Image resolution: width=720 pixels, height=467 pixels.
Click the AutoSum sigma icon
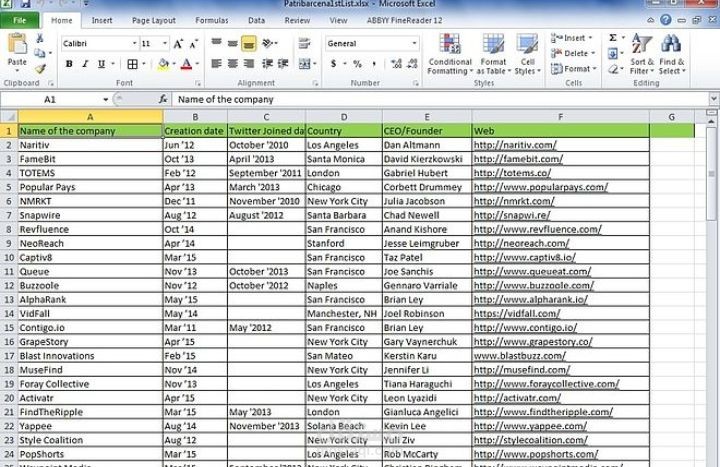(x=613, y=38)
